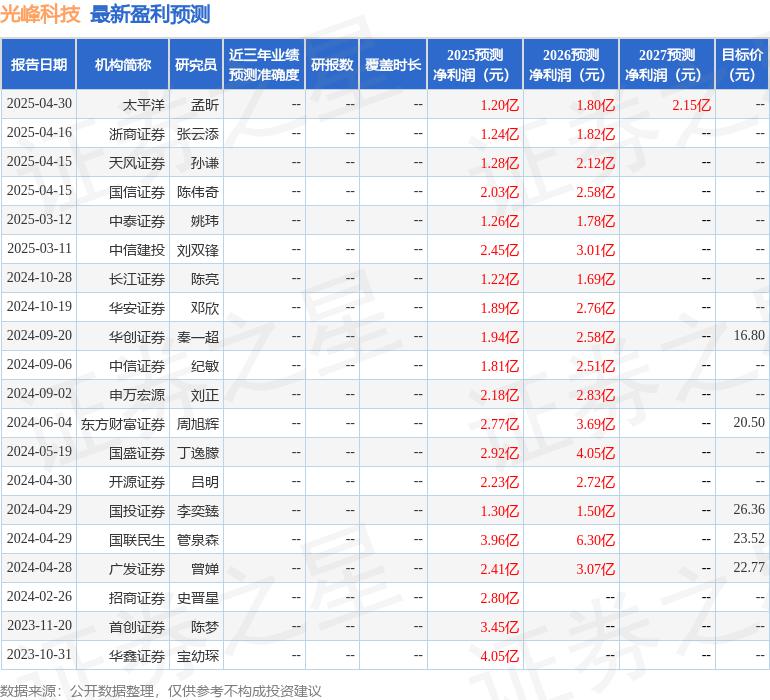Select the 研报数 column header
Viewport: 770px width, 700px height.
point(332,65)
